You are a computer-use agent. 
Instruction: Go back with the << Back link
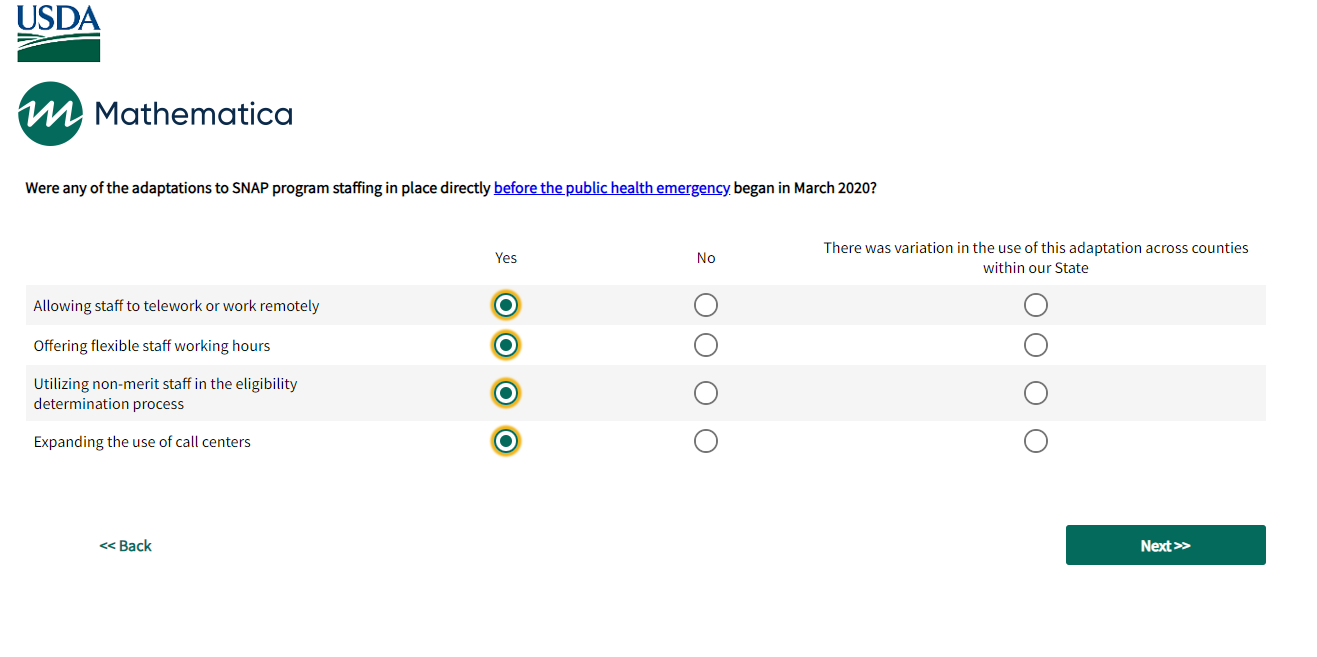126,546
